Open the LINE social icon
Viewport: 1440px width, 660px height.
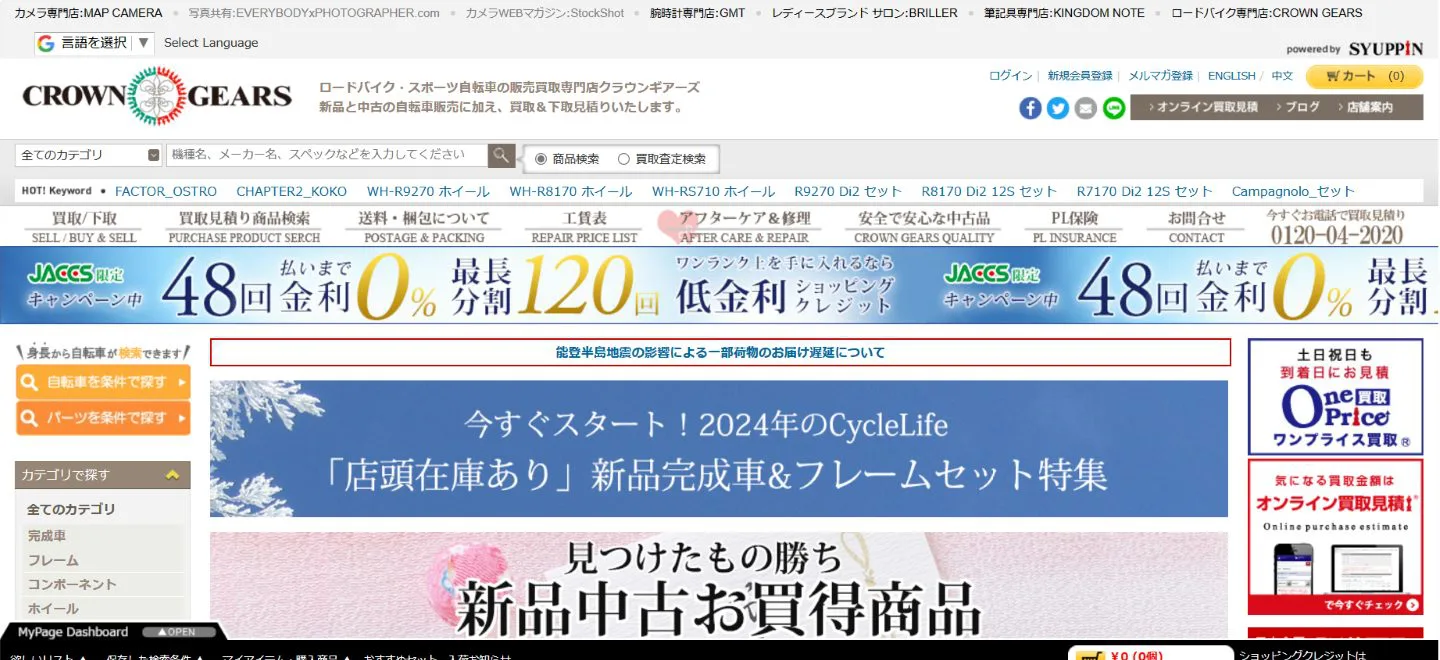point(1114,108)
